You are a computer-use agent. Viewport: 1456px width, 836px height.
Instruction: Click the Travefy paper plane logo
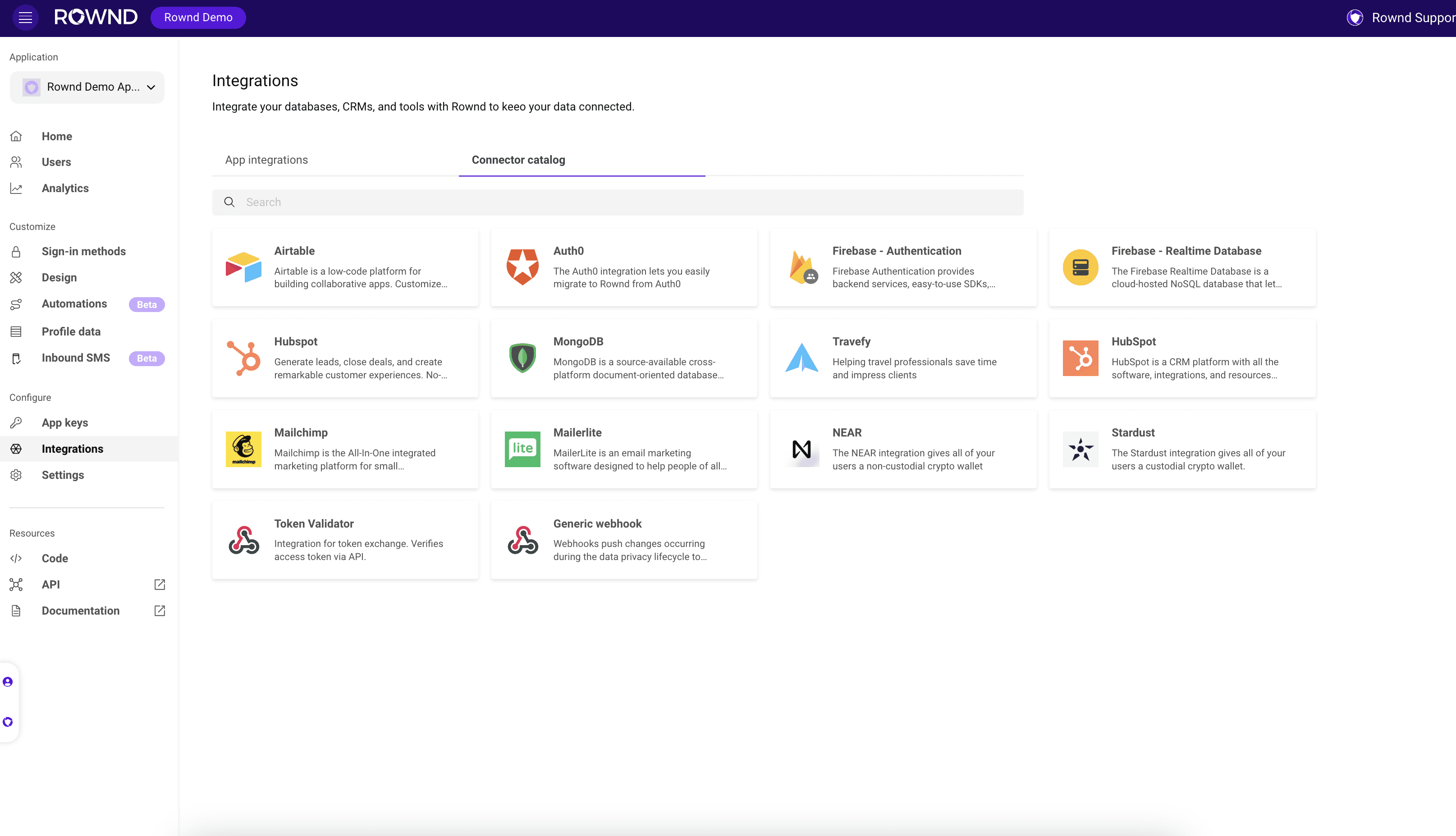coord(801,358)
